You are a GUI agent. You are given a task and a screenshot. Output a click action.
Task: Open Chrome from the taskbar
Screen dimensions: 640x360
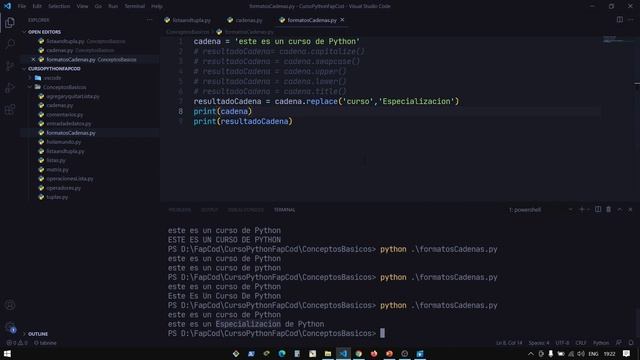tap(358, 353)
